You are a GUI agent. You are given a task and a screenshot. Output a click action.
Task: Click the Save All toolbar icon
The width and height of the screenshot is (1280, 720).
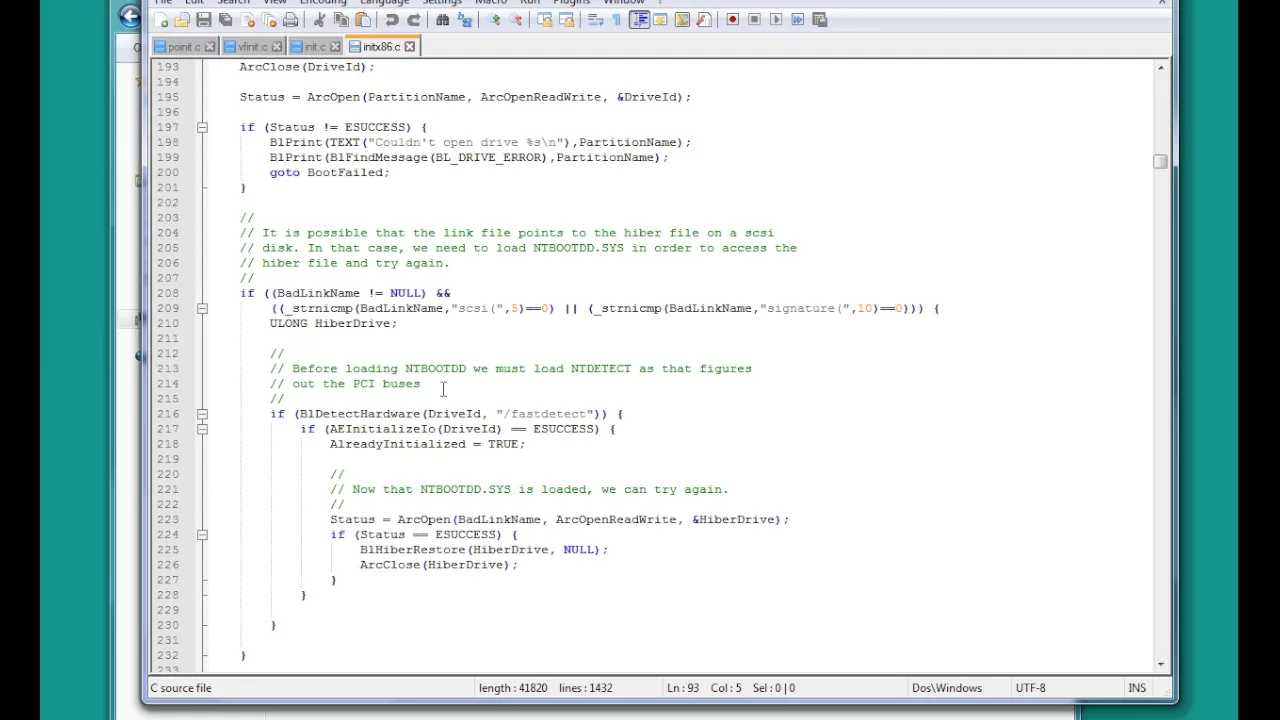pos(226,19)
